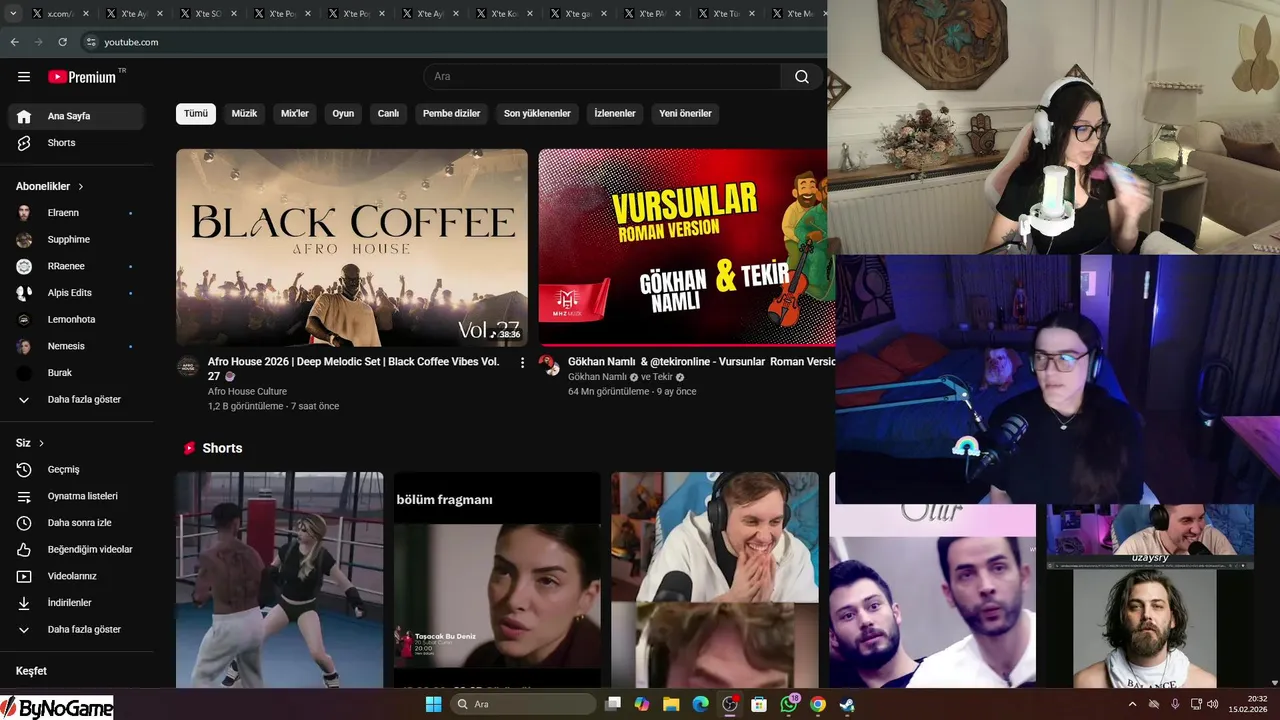Image resolution: width=1280 pixels, height=720 pixels.
Task: Click the YouTube Premium logo
Action: [x=82, y=77]
